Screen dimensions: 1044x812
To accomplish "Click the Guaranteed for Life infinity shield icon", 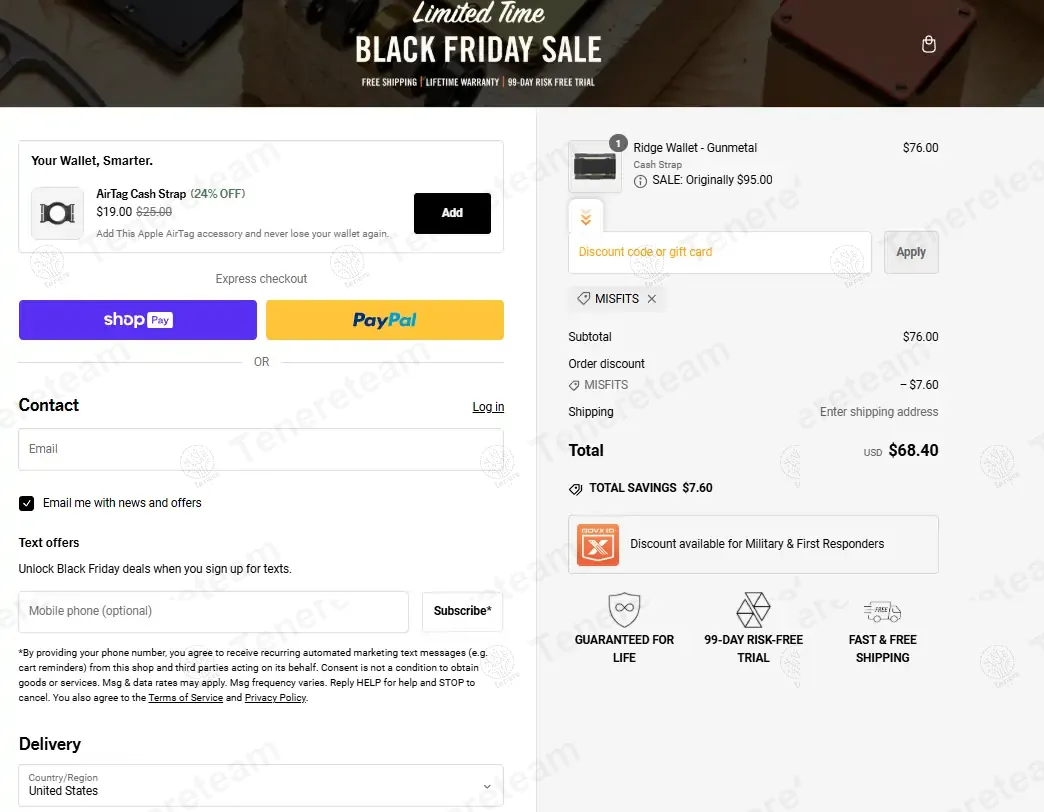I will (624, 609).
